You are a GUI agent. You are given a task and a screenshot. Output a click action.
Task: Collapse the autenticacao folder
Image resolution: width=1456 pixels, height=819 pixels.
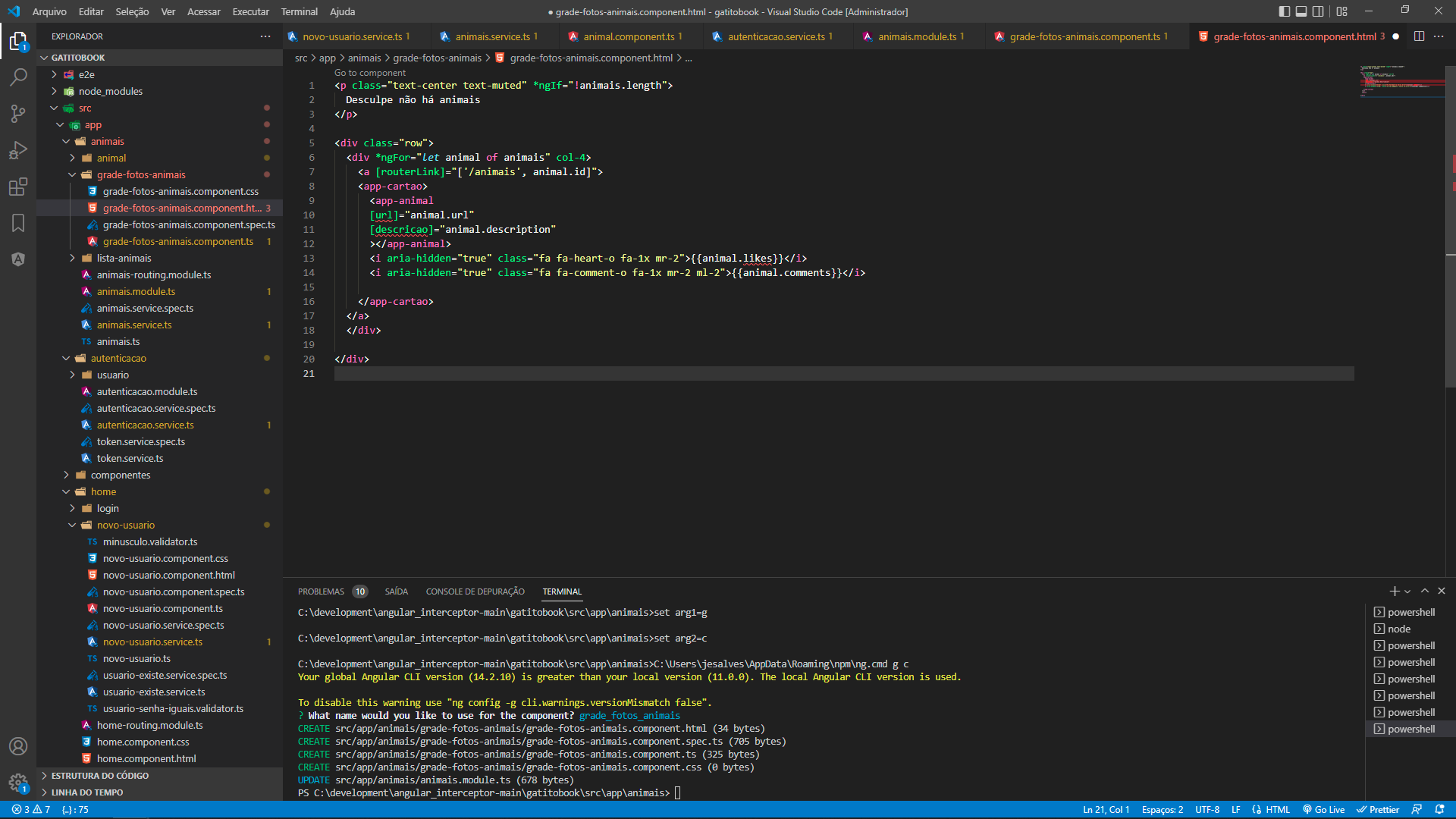tap(159, 358)
